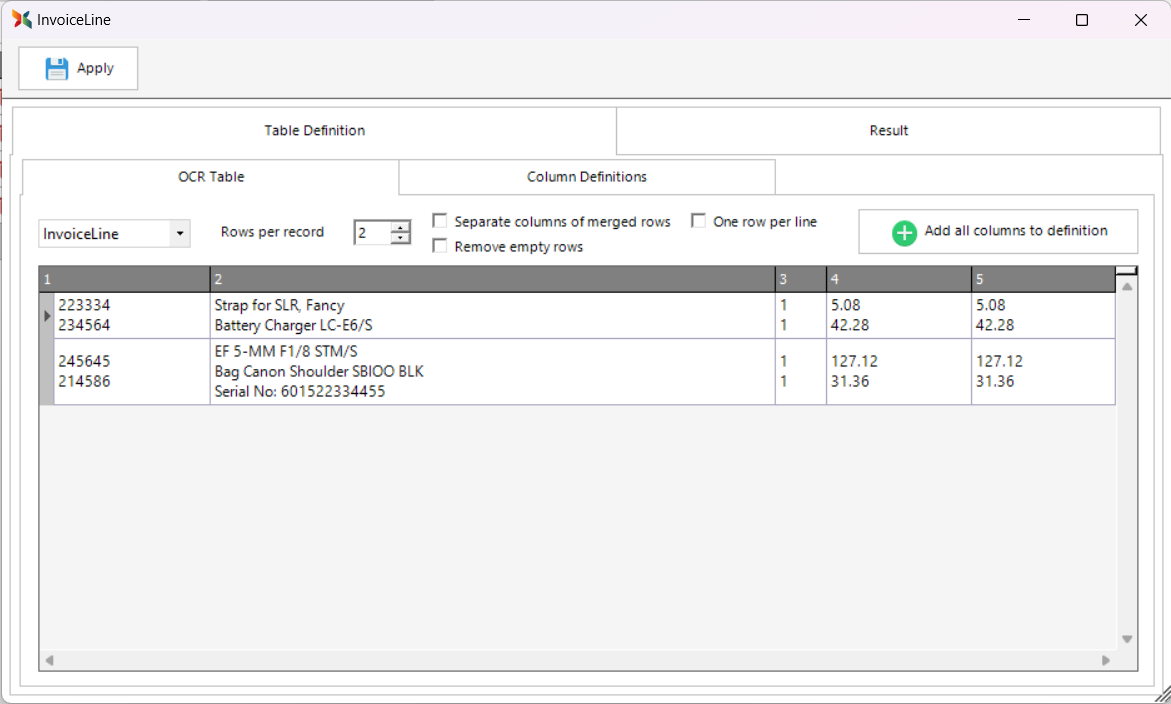Open the InvoiceLine table dropdown
1171x704 pixels.
[179, 234]
